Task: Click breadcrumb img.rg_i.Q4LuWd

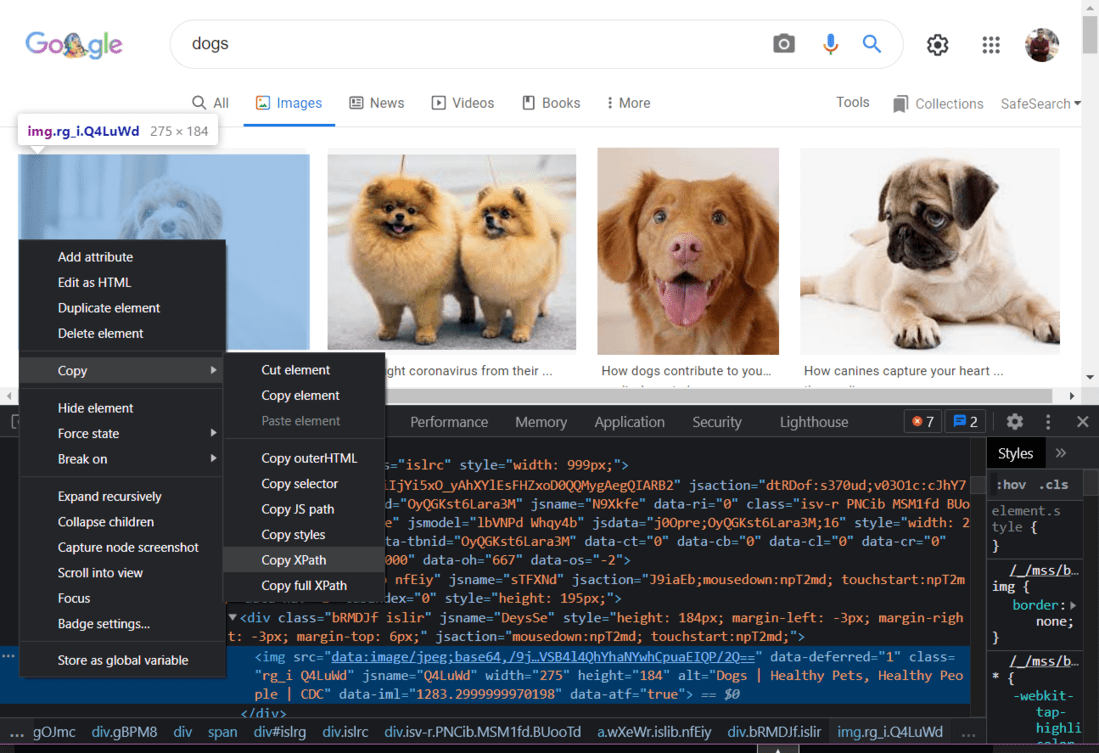Action: click(889, 732)
